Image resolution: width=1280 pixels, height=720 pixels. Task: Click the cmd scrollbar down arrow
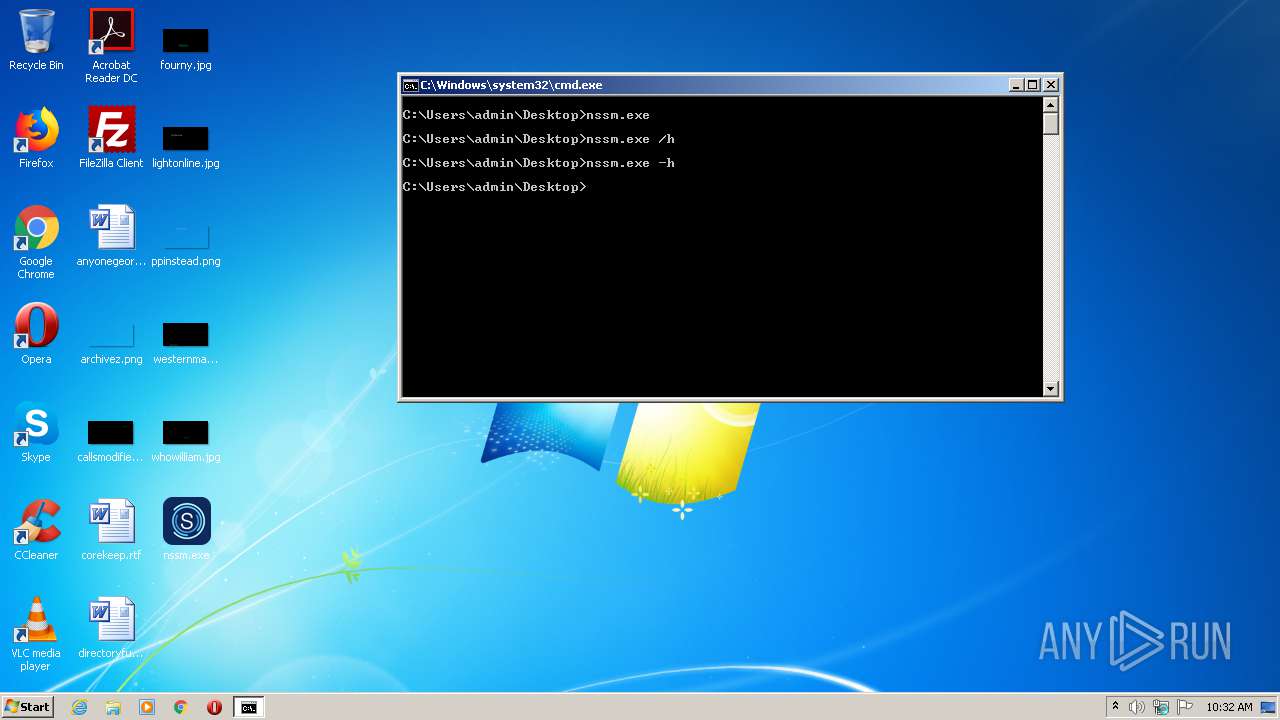1050,389
